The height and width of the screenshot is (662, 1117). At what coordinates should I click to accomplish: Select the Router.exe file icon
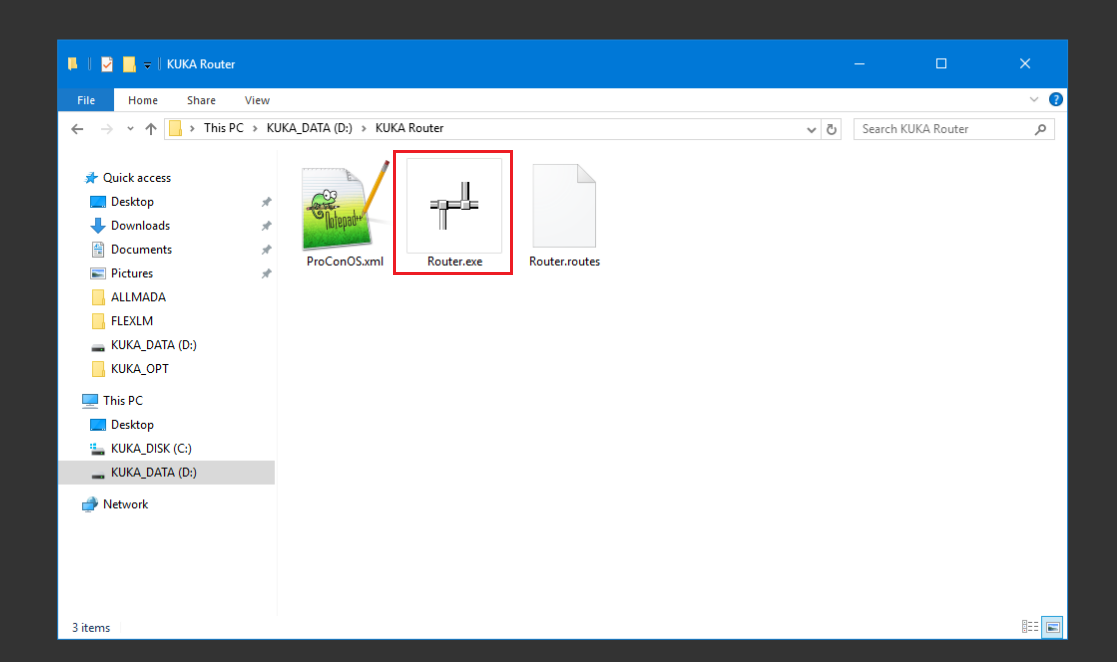454,206
